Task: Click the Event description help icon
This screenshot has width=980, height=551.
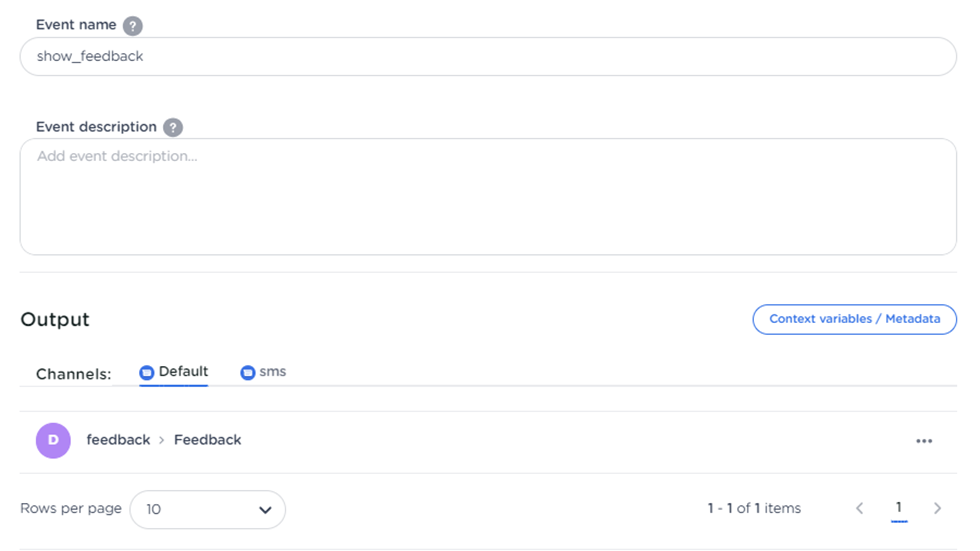Action: click(173, 128)
